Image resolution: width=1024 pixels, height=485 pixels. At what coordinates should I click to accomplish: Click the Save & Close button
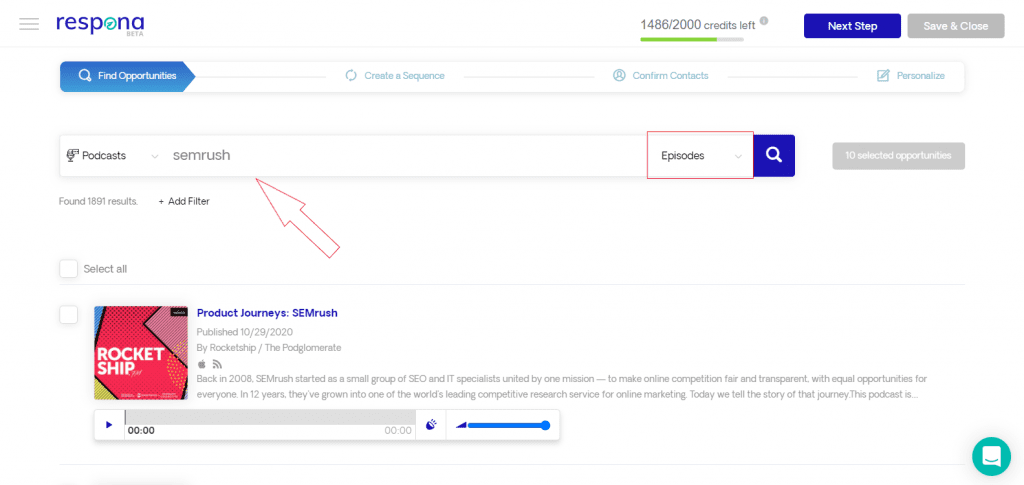point(955,26)
